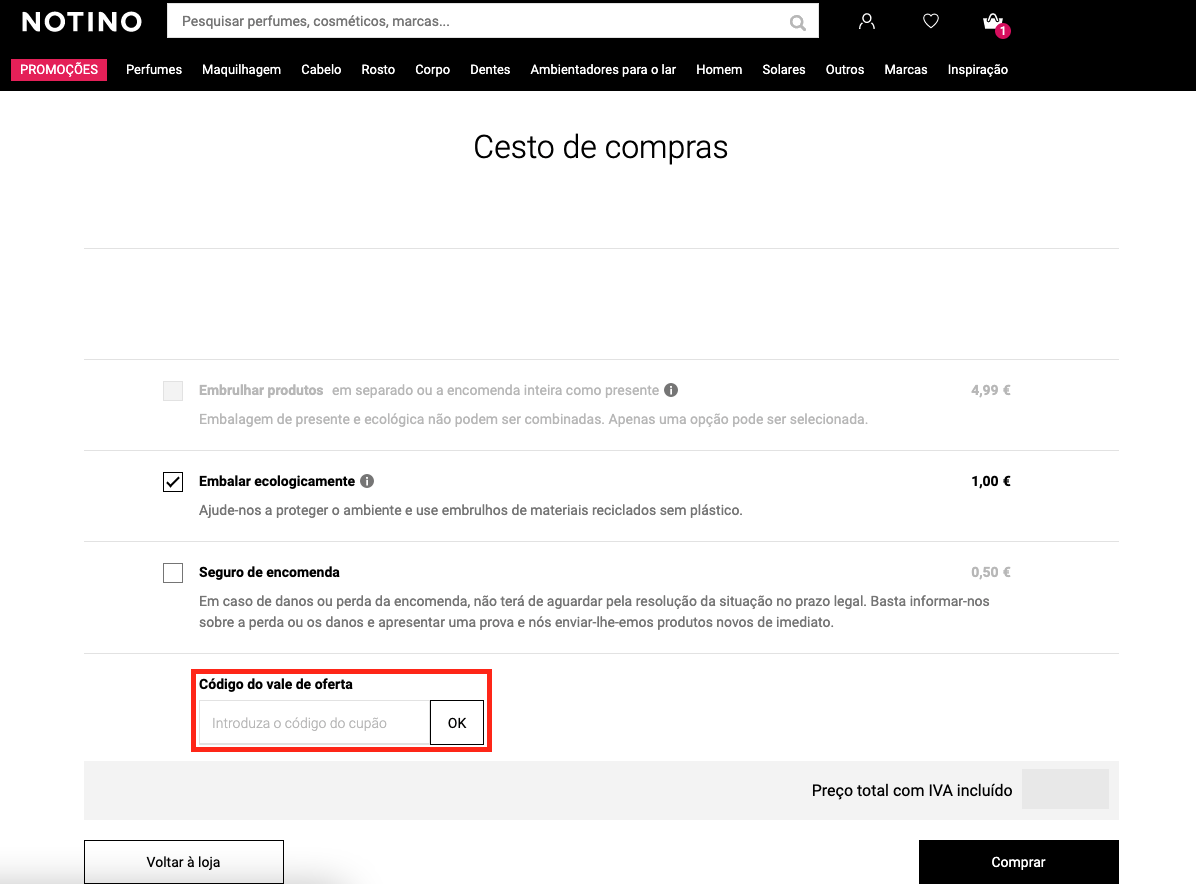This screenshot has height=884, width=1196.
Task: Click info icon beside Embalar ecologicamente
Action: [367, 481]
